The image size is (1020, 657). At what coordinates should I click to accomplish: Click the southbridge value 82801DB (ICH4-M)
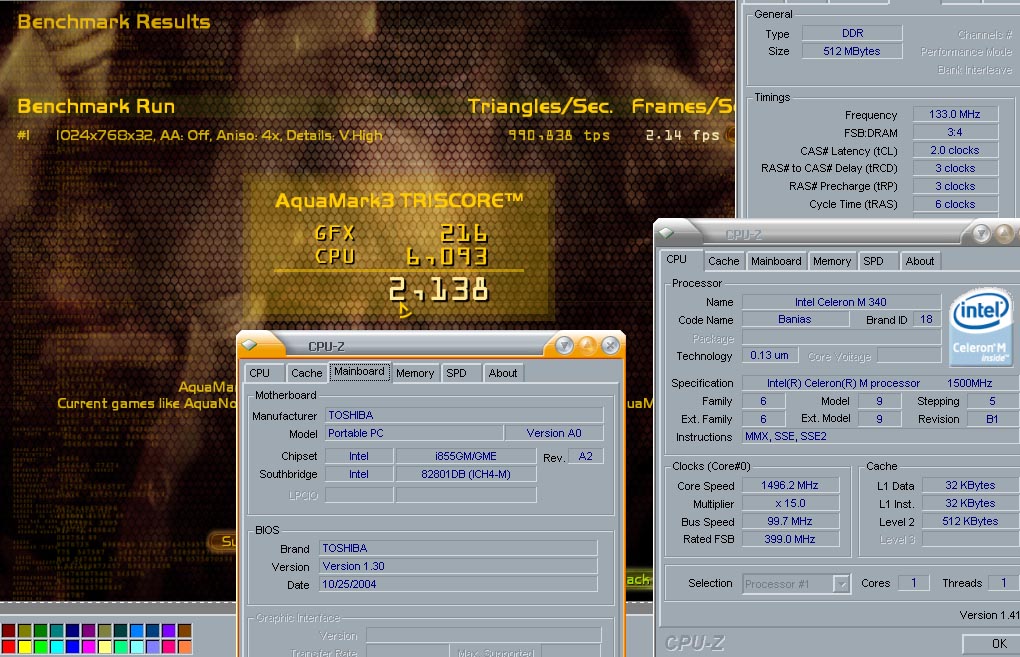466,474
